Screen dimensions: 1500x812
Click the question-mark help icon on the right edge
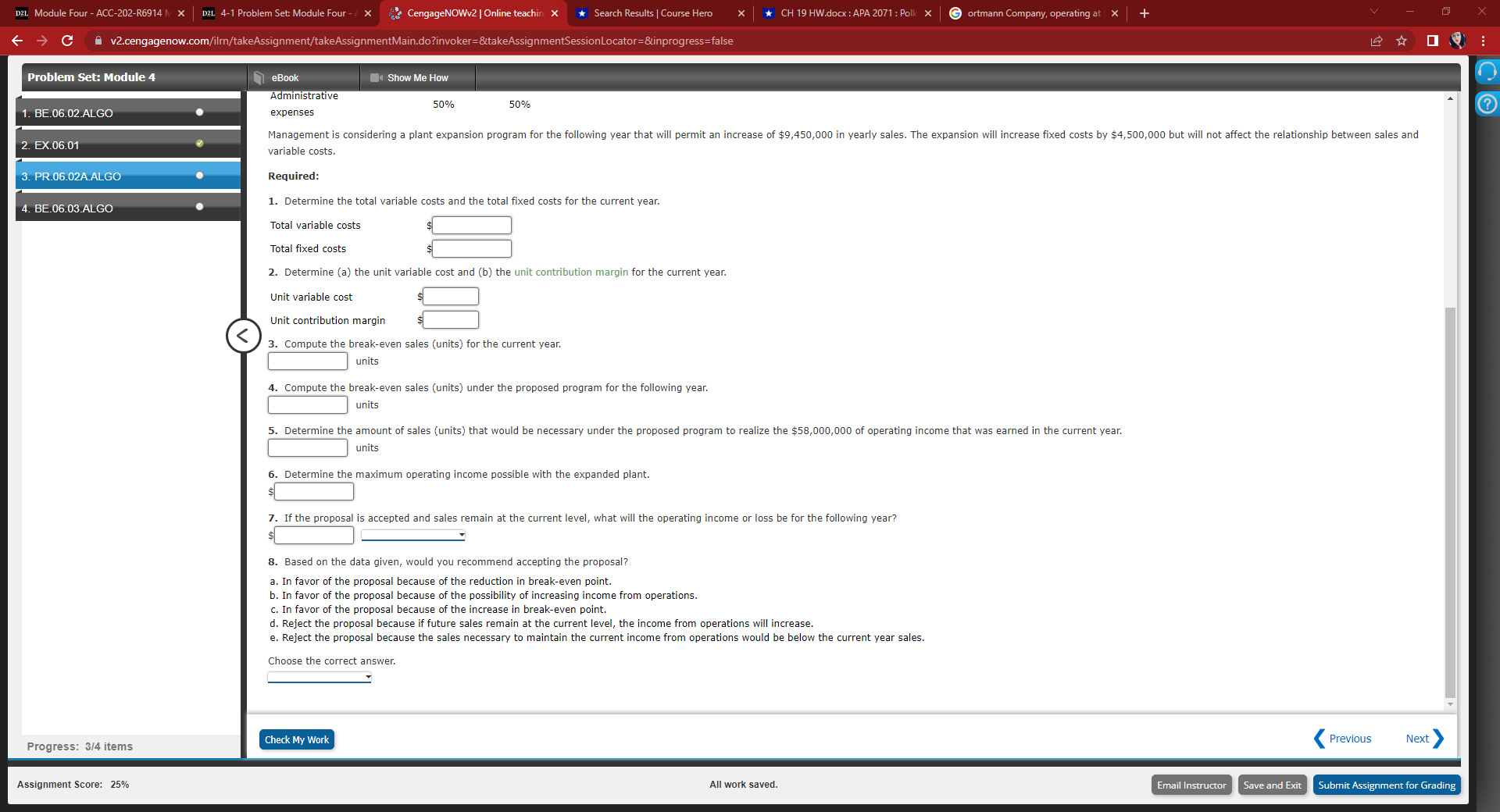coord(1487,103)
